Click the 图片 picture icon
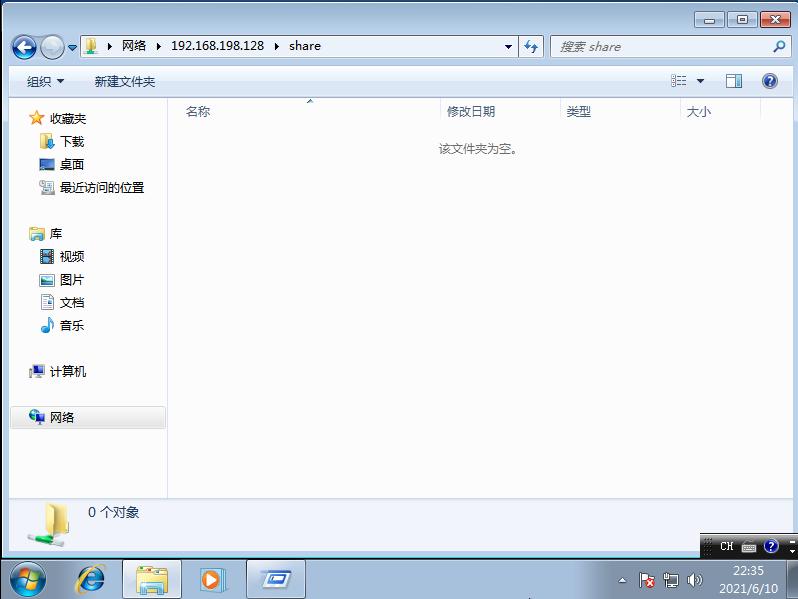The height and width of the screenshot is (599, 798). (x=47, y=280)
